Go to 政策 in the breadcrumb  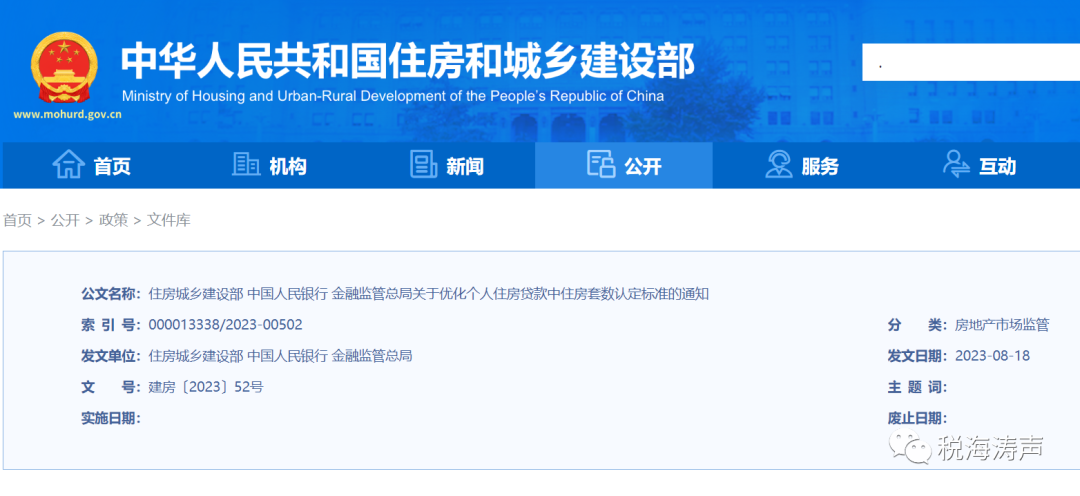tap(114, 220)
